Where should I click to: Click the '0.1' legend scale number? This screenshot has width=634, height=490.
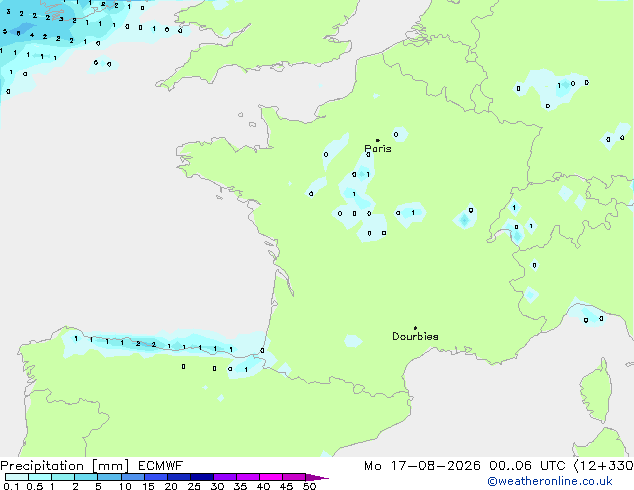pyautogui.click(x=11, y=486)
